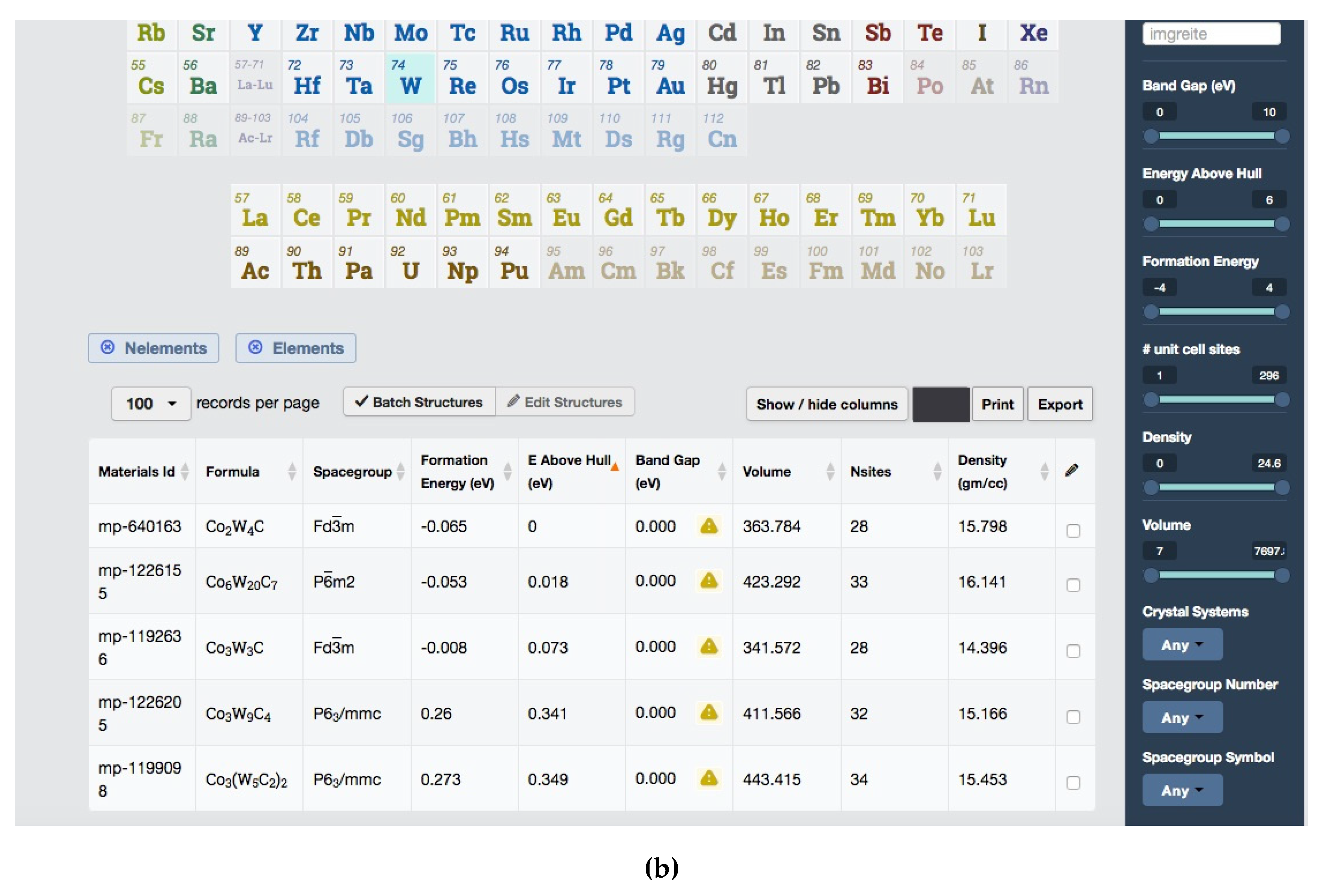Viewport: 1319px width, 896px height.
Task: Click warning icon in Co2W4C band gap cell
Action: 709,526
